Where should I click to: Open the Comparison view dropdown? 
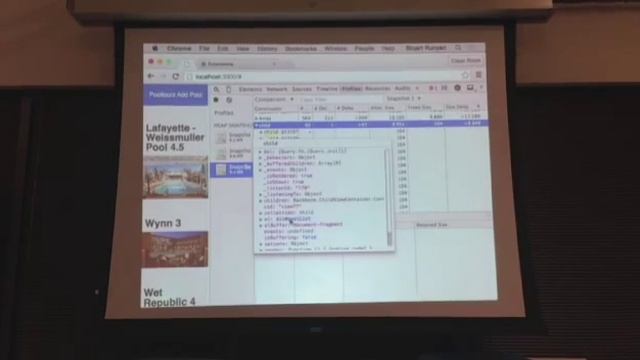274,99
